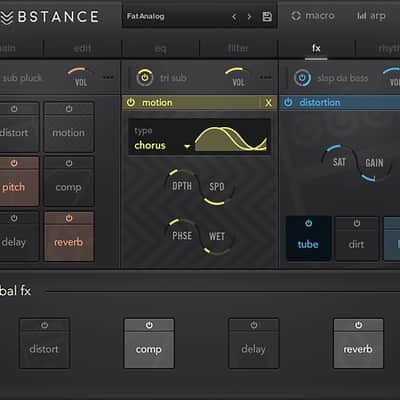
Task: Select the tube distortion type
Action: [x=308, y=238]
